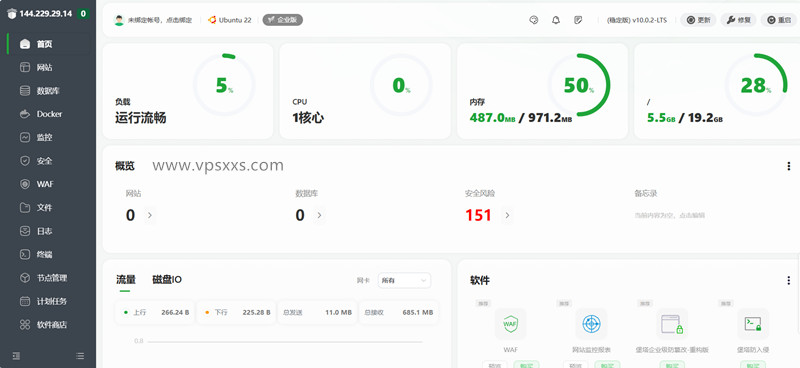
Task: Open the Docker section
Action: click(x=48, y=114)
